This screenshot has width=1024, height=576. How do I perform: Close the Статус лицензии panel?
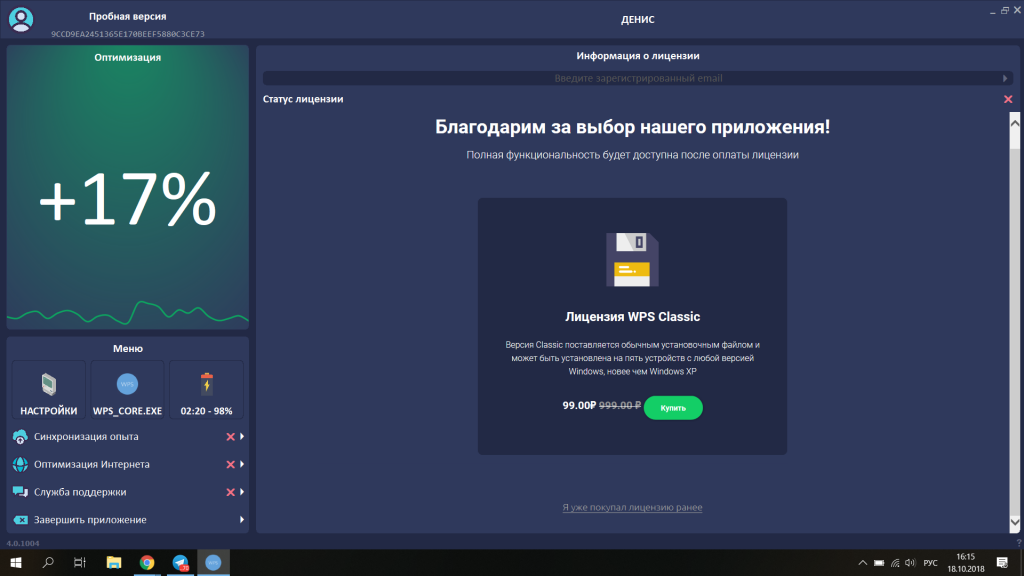tap(1007, 99)
